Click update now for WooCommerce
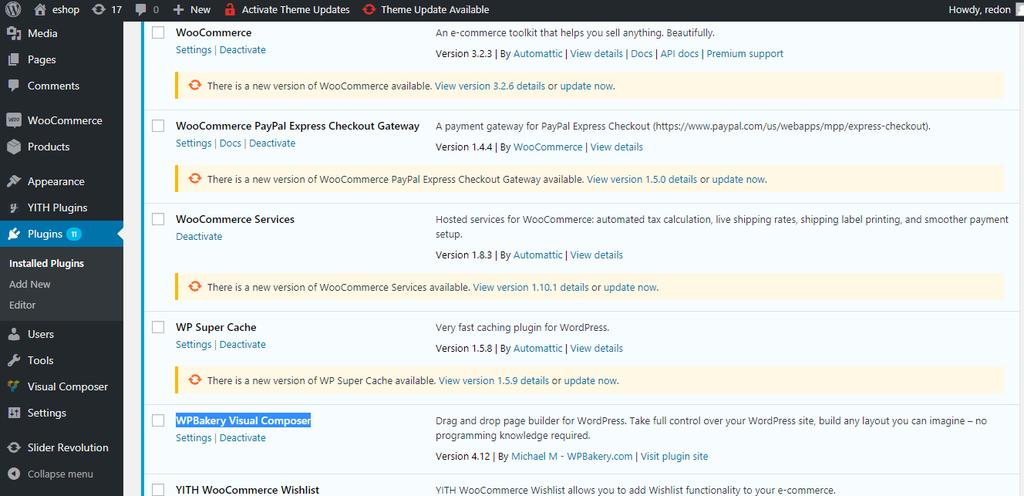This screenshot has height=496, width=1024. tap(586, 85)
